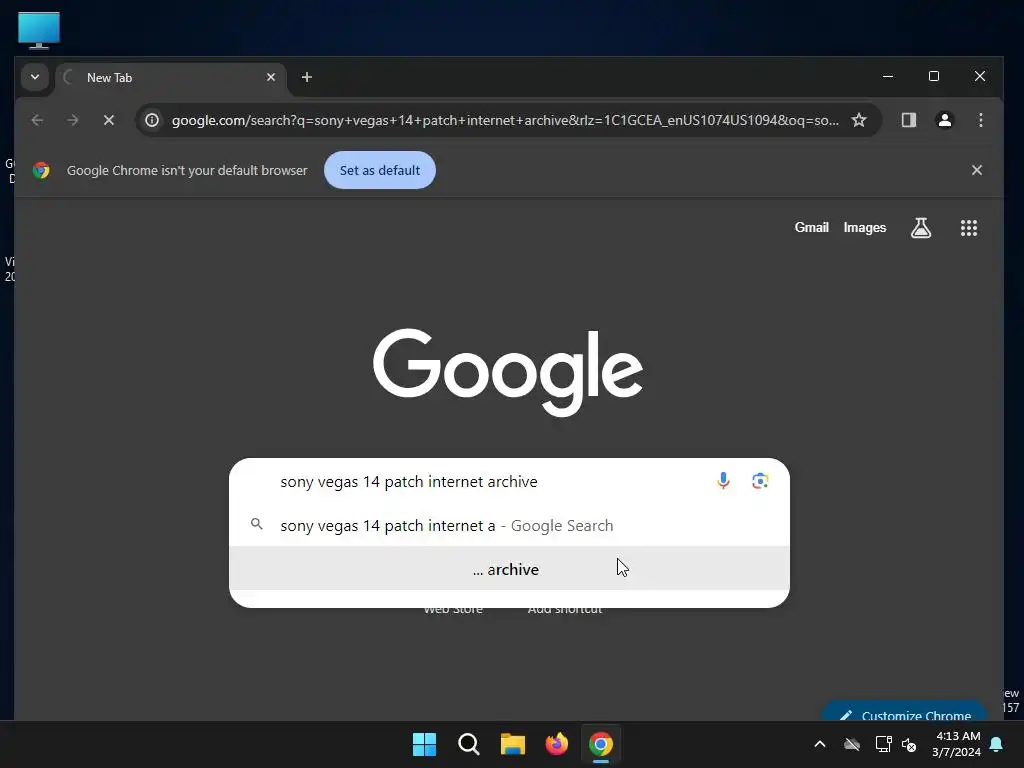The height and width of the screenshot is (768, 1024).
Task: Go forward with the forward arrow
Action: [73, 120]
